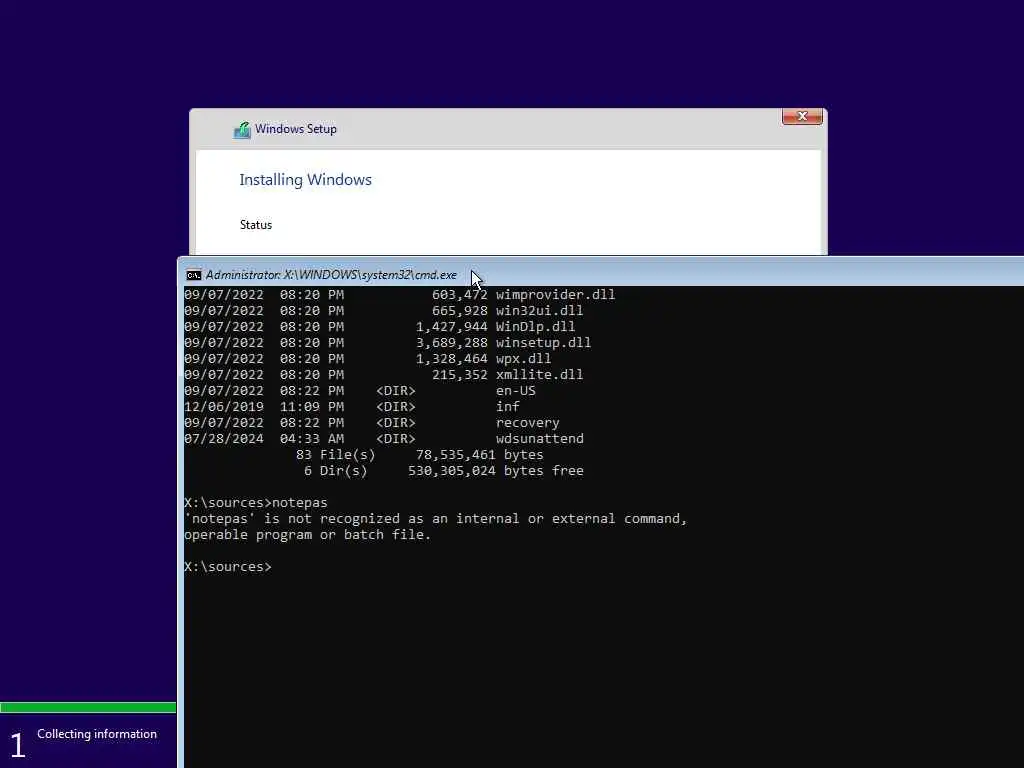The height and width of the screenshot is (768, 1024).
Task: Click the 12/06/2019 date entry
Action: coord(224,407)
